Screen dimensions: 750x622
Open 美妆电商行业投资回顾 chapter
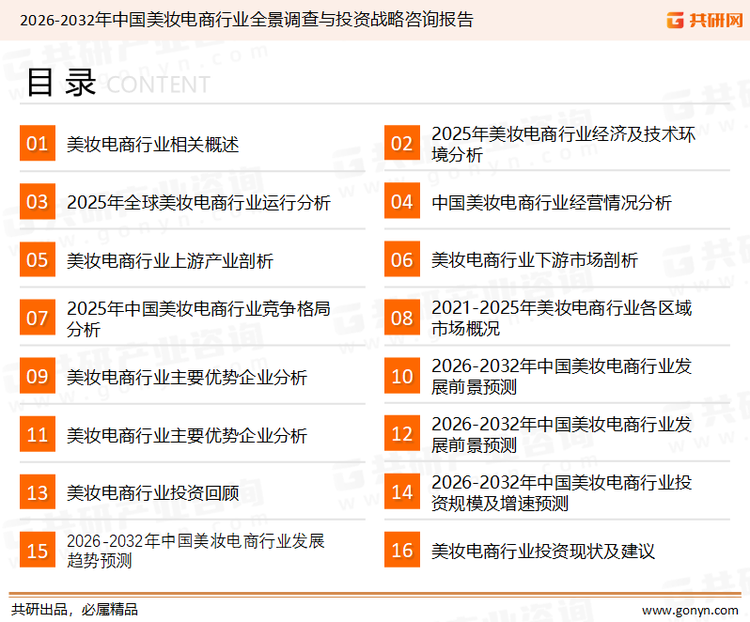tap(152, 492)
